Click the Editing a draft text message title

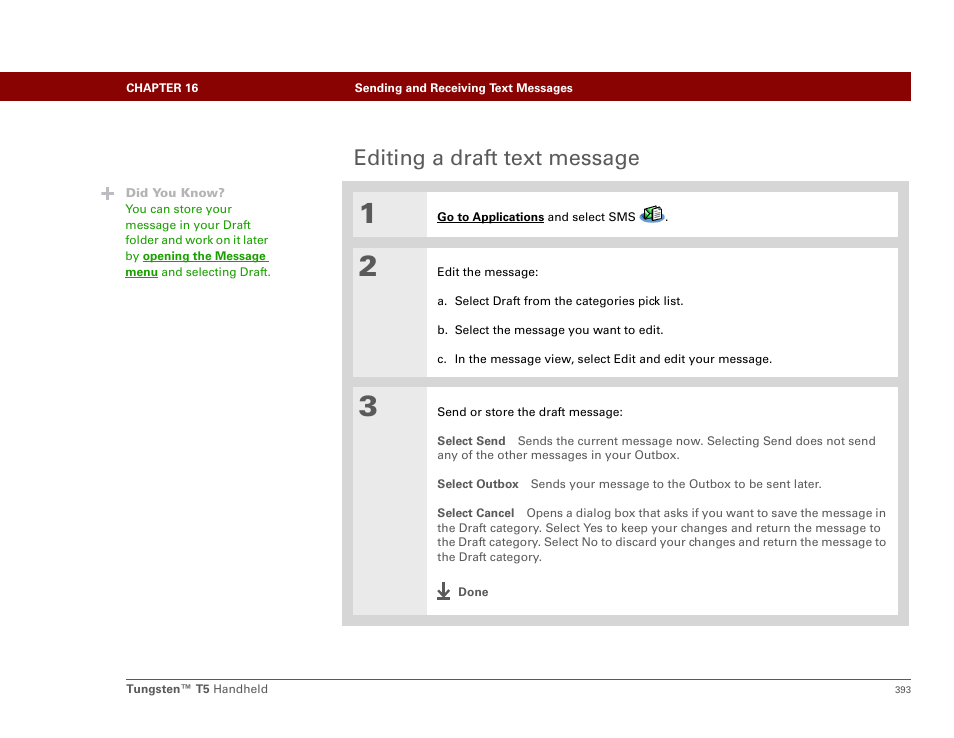click(496, 158)
